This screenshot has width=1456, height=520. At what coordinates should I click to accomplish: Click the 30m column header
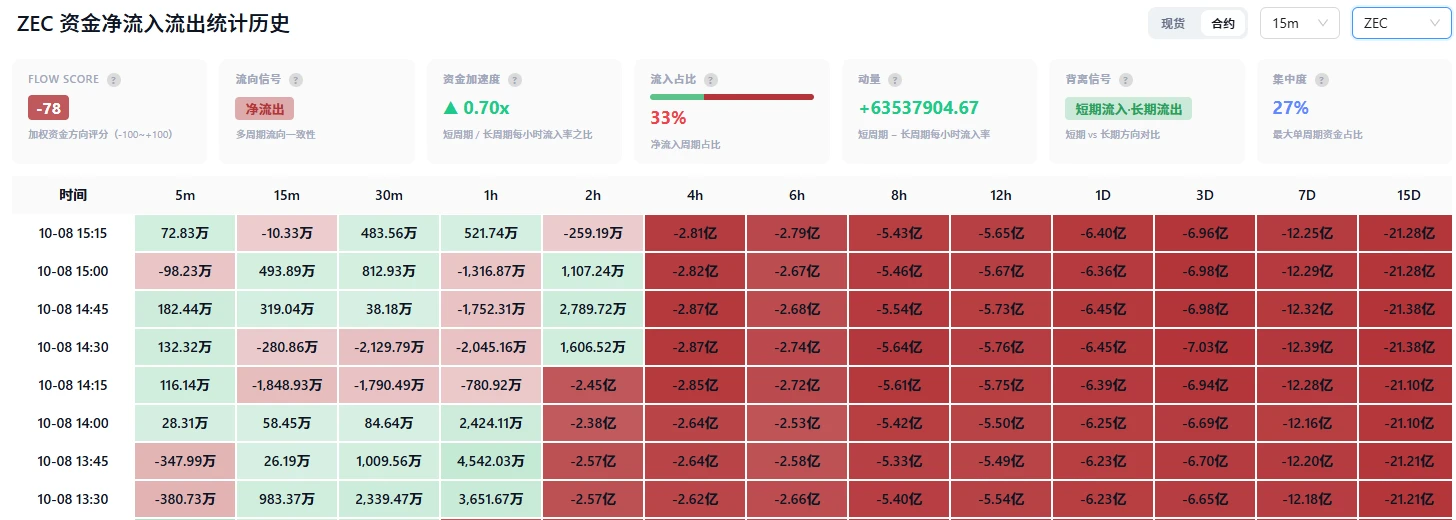click(x=389, y=195)
